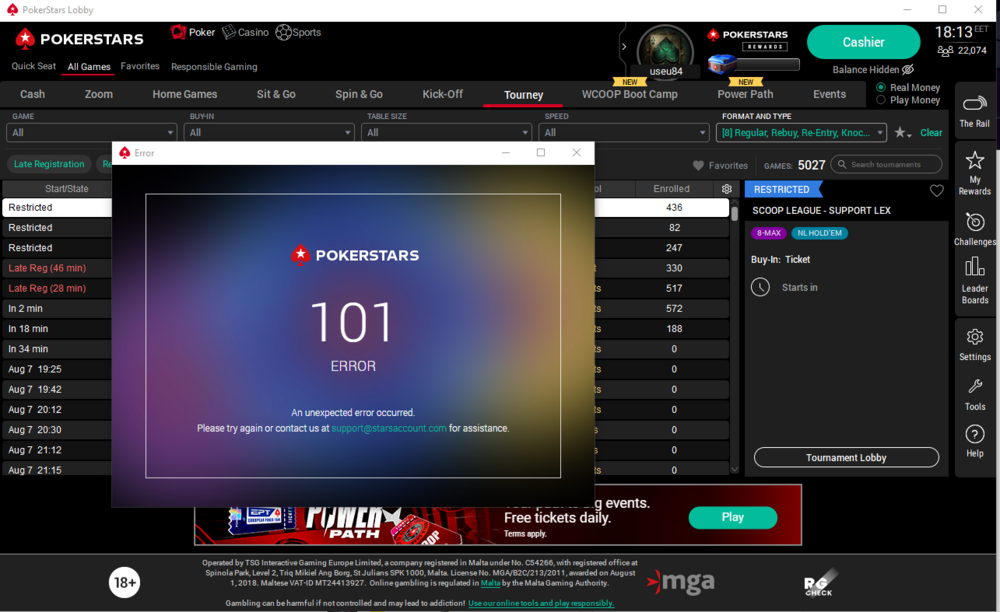
Task: Add tournament to favorites heart icon
Action: (936, 190)
